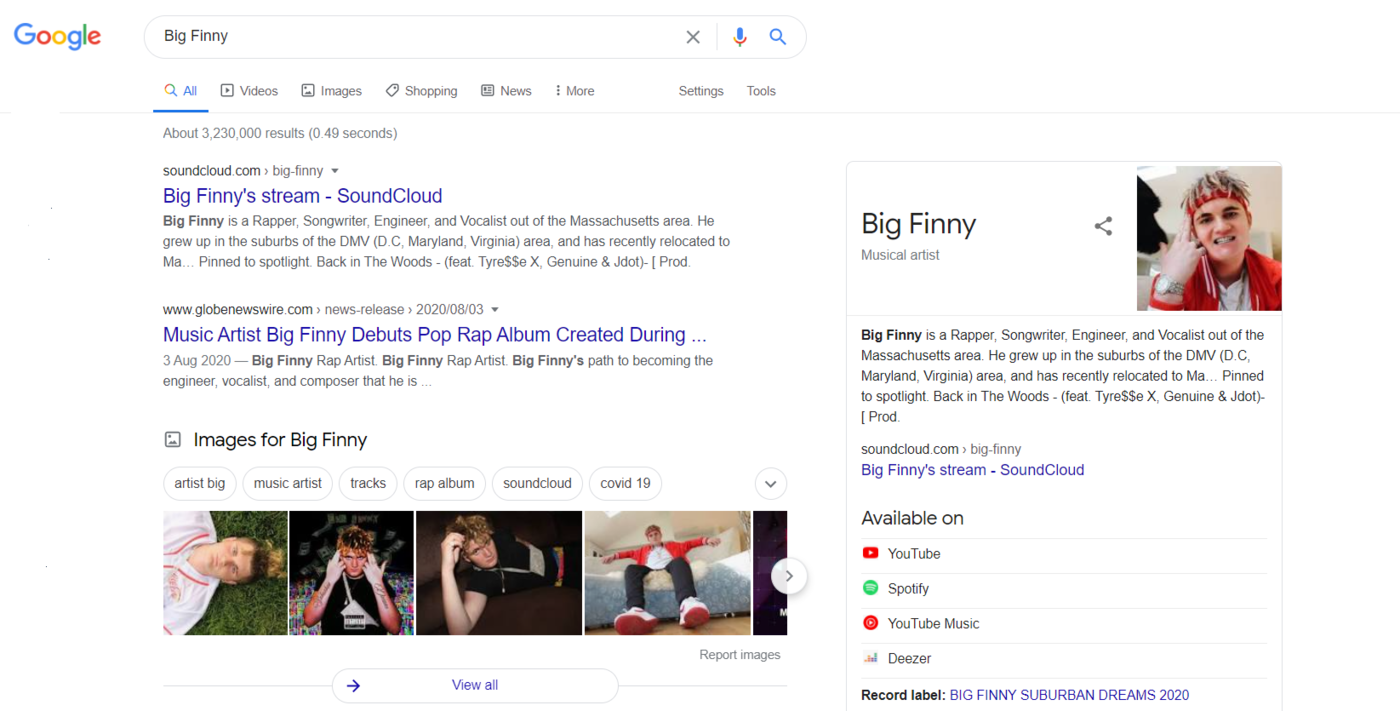Switch to the News tab
The height and width of the screenshot is (711, 1400).
pos(506,91)
